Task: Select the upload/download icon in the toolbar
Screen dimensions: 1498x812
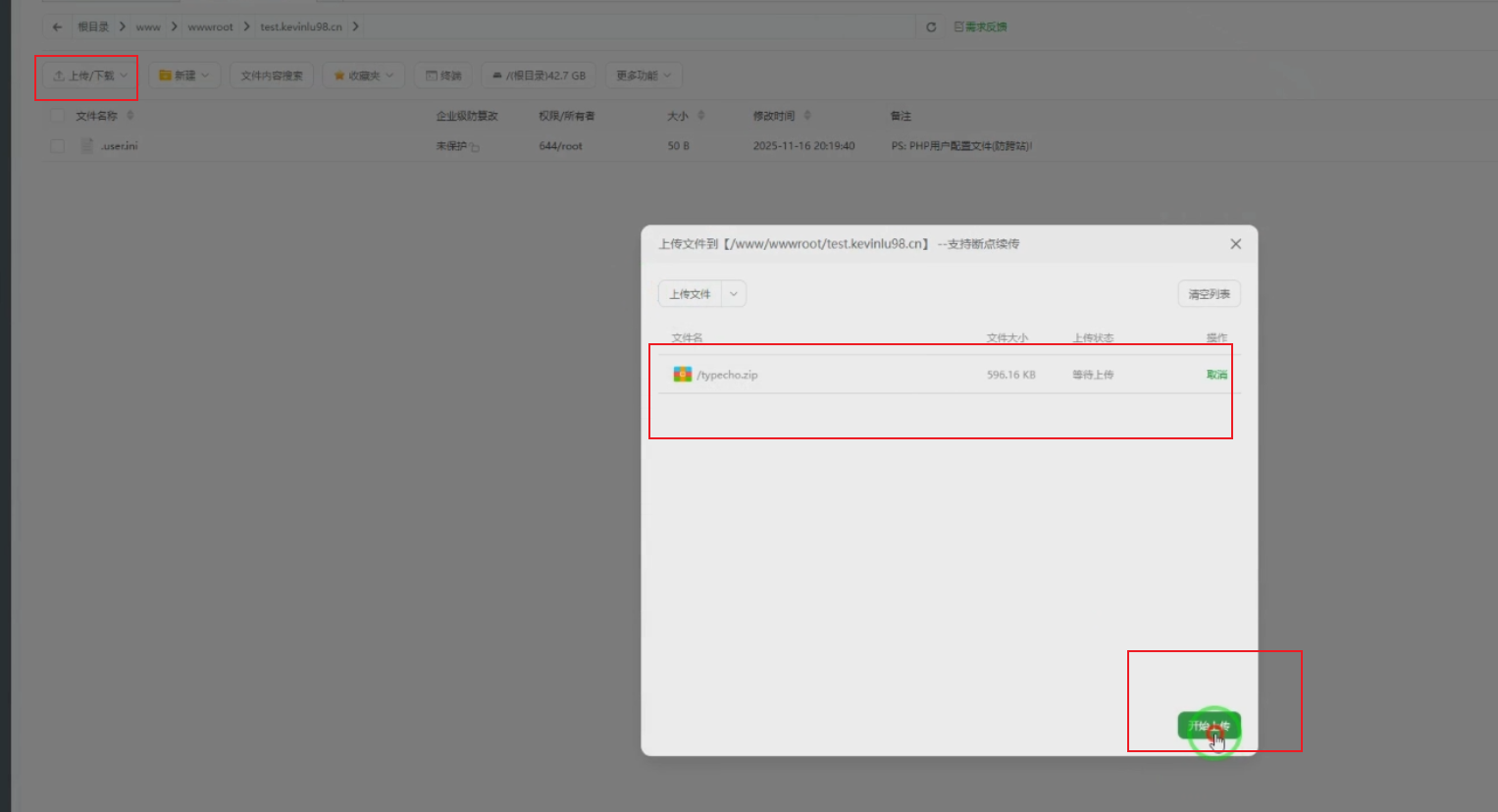Action: click(x=58, y=75)
